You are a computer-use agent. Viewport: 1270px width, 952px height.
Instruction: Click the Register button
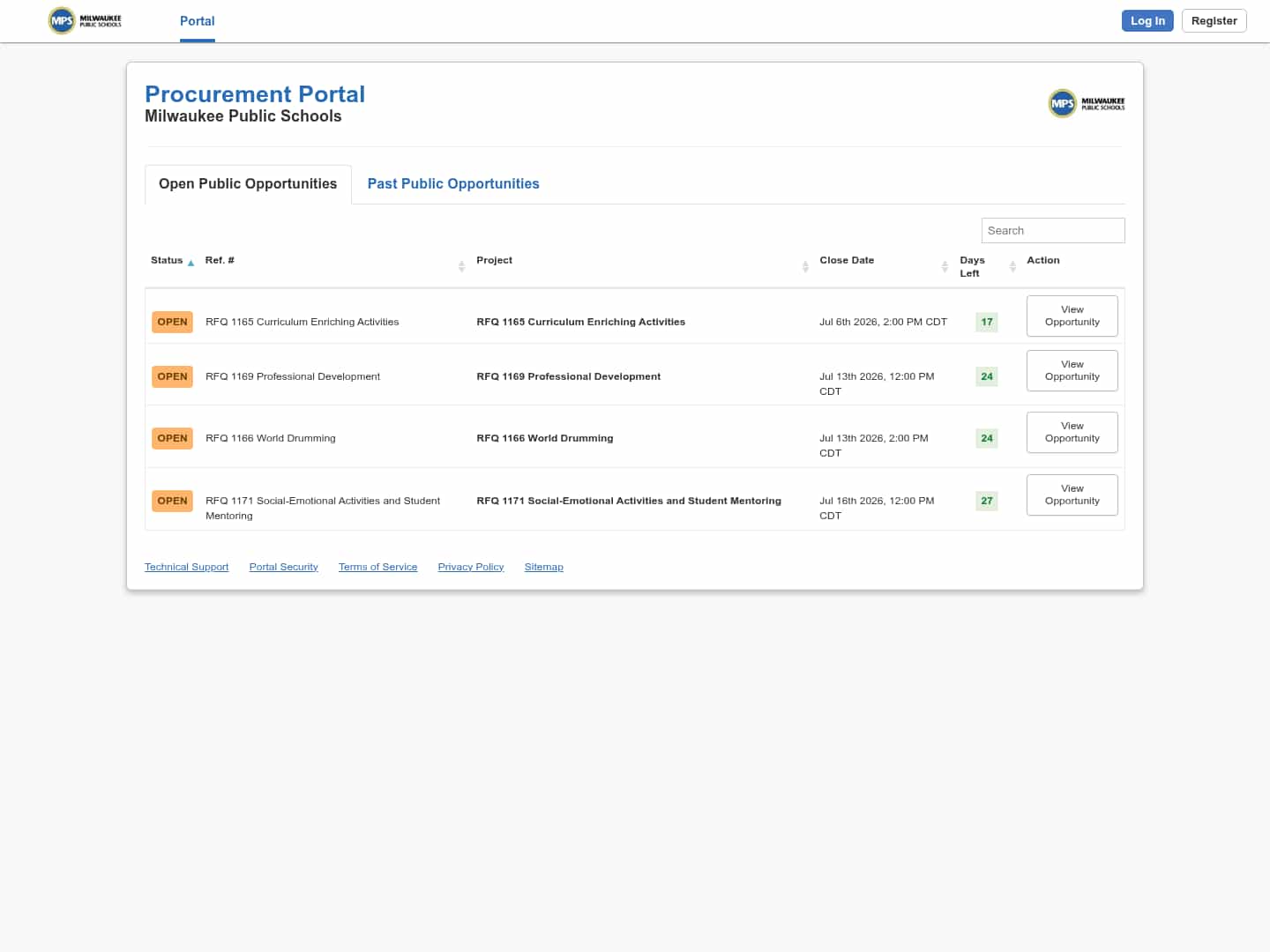tap(1214, 21)
